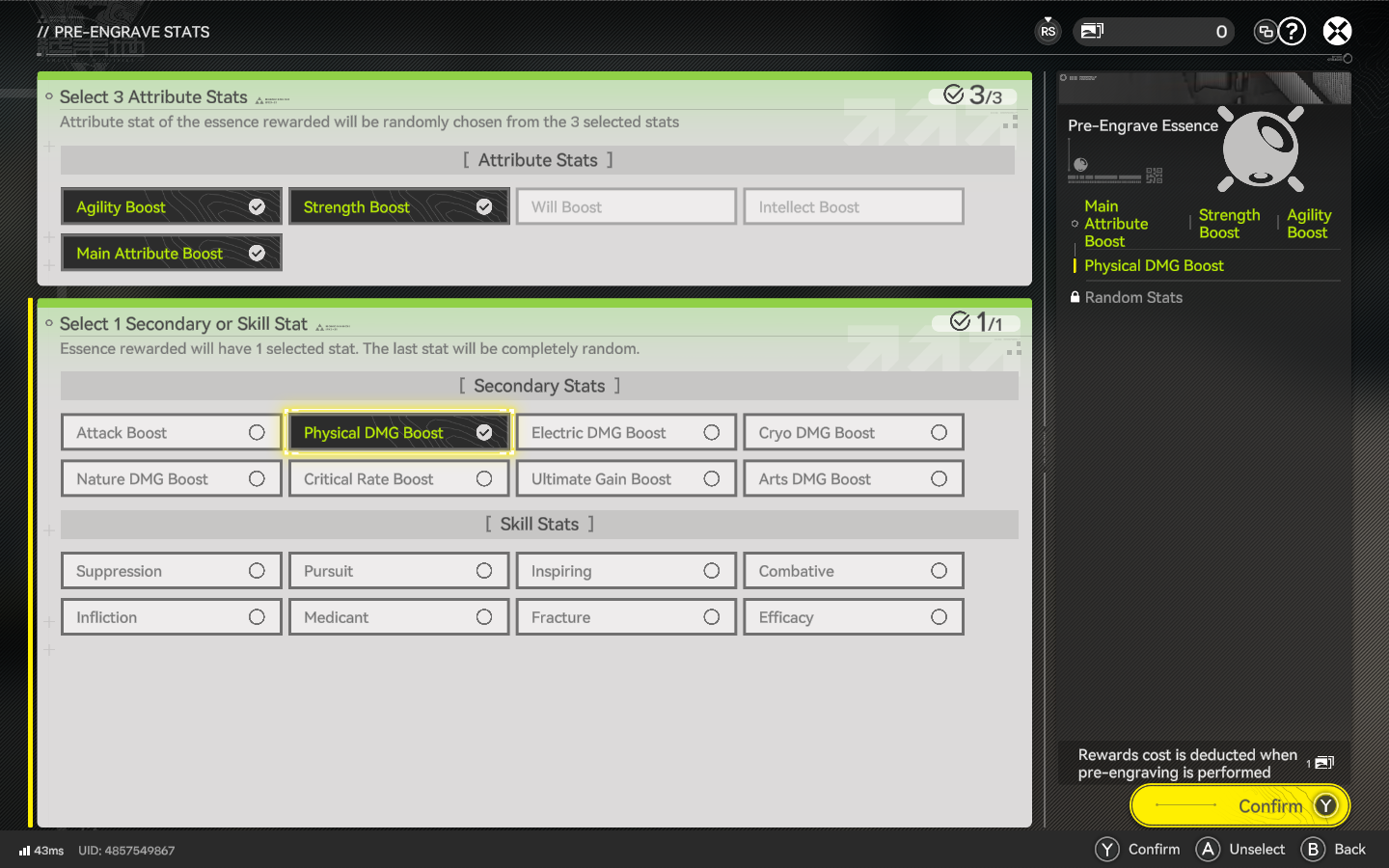
Task: Click the "Essence rewarded will have 1 selected stat" description
Action: click(x=349, y=348)
